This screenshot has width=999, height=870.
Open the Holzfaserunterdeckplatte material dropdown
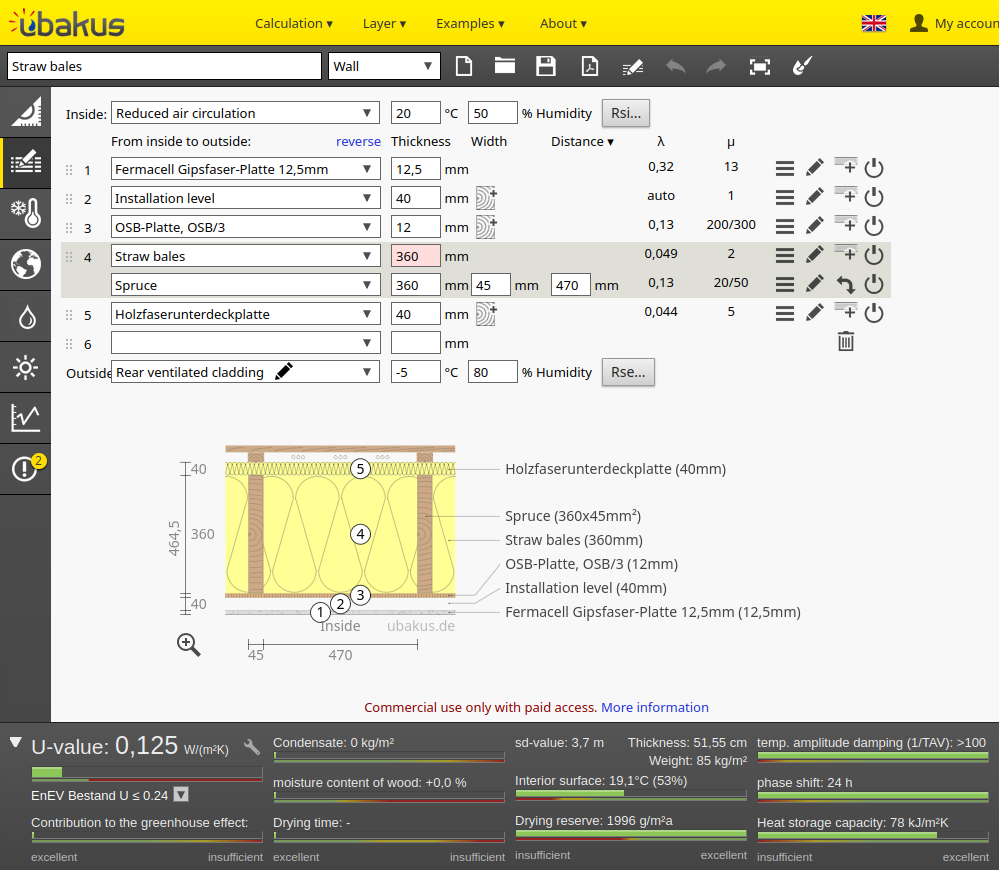pos(245,314)
